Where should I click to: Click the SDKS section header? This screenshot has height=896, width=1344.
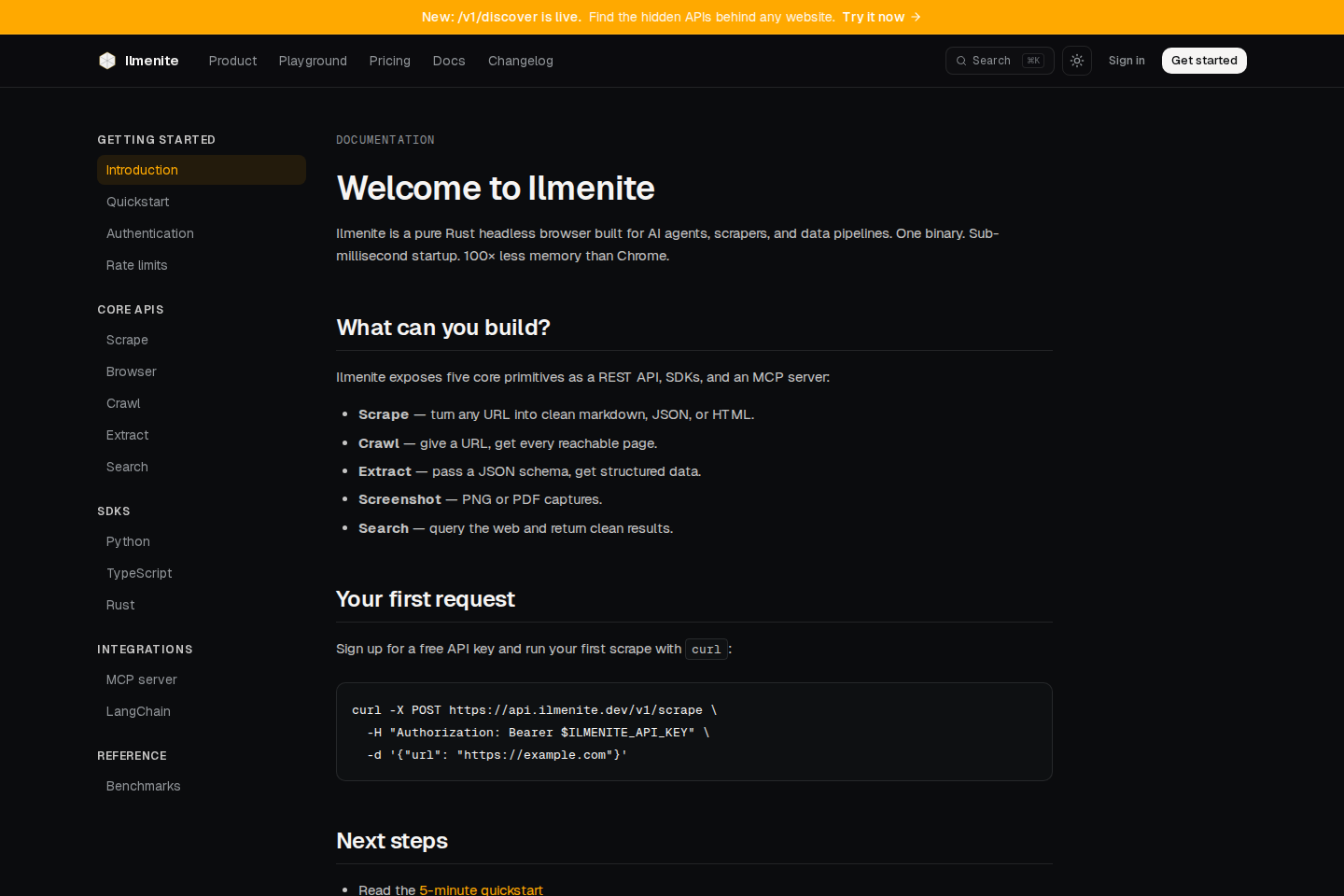[x=114, y=511]
